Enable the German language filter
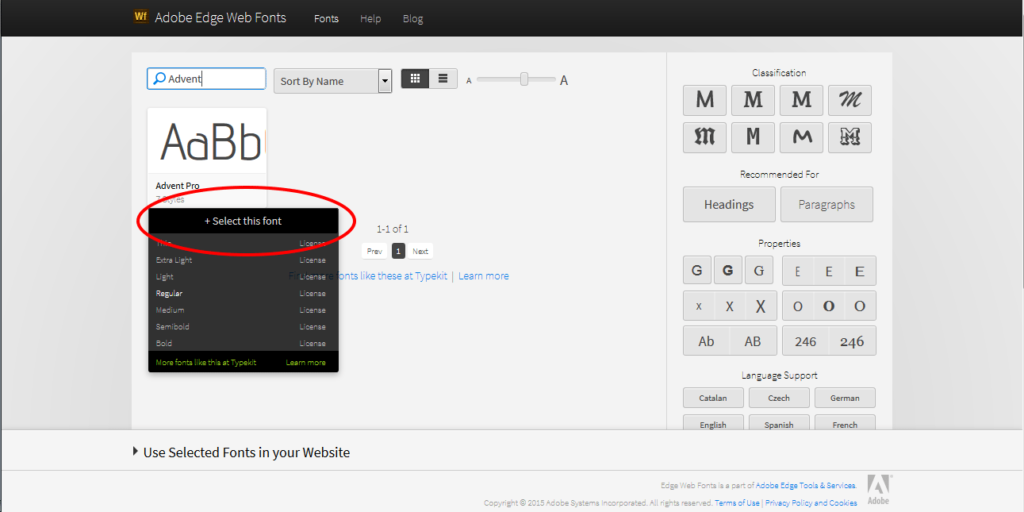 point(844,398)
